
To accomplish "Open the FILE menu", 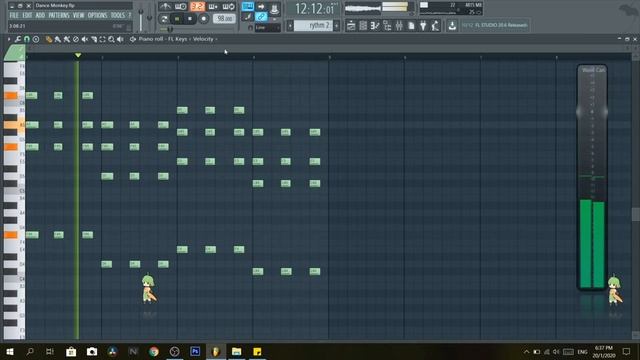I will coord(13,16).
